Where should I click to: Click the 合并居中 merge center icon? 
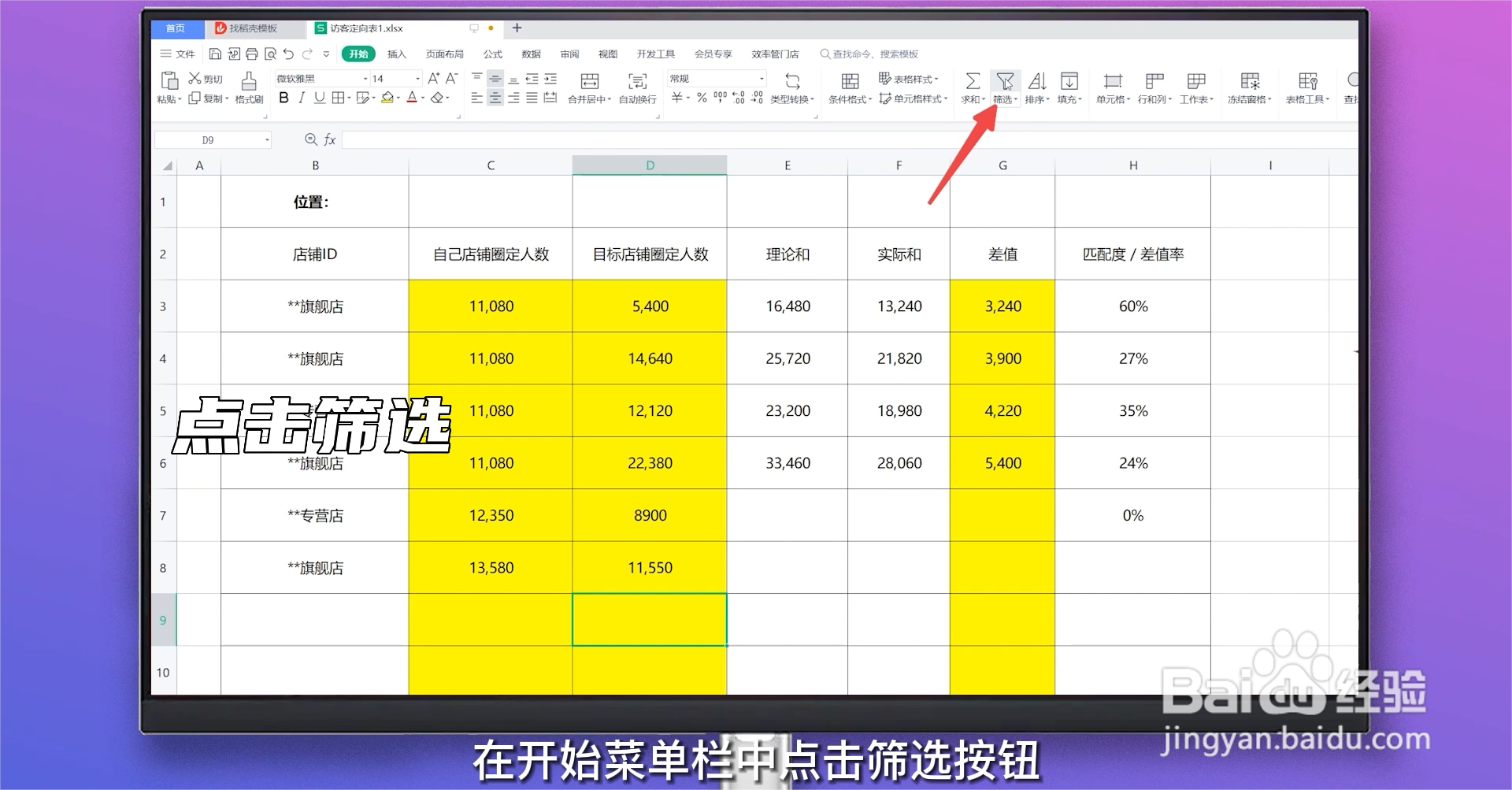(589, 81)
